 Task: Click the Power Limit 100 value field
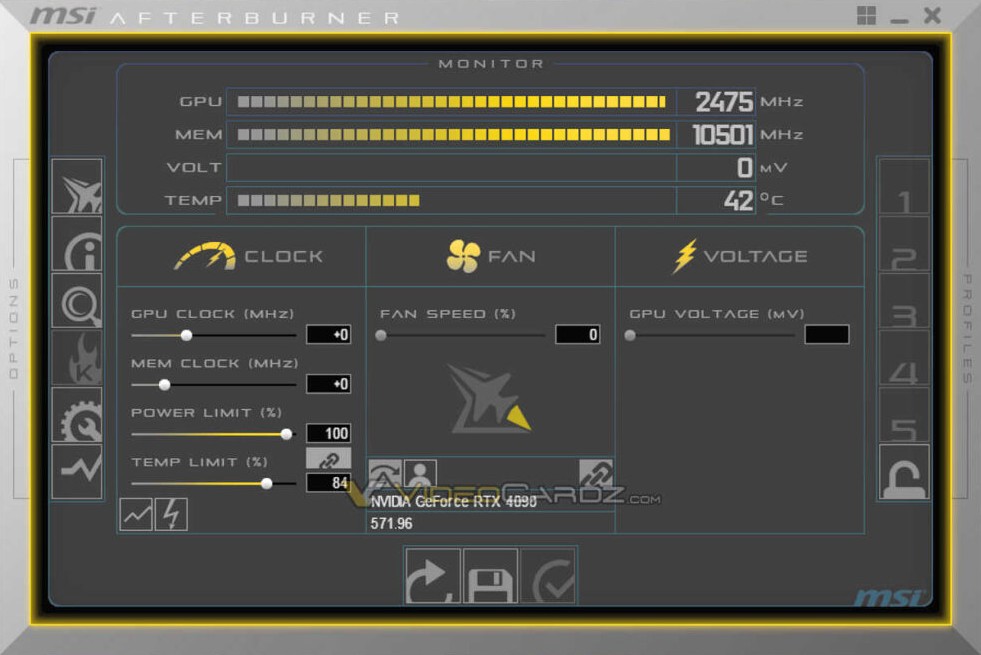pos(328,433)
